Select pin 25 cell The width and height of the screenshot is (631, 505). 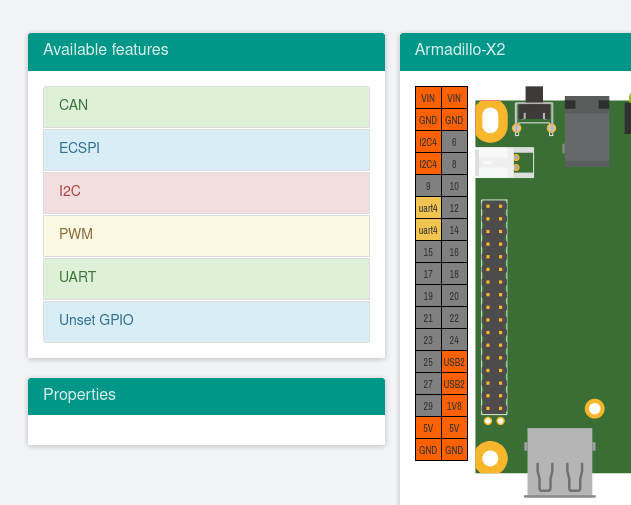tap(428, 362)
